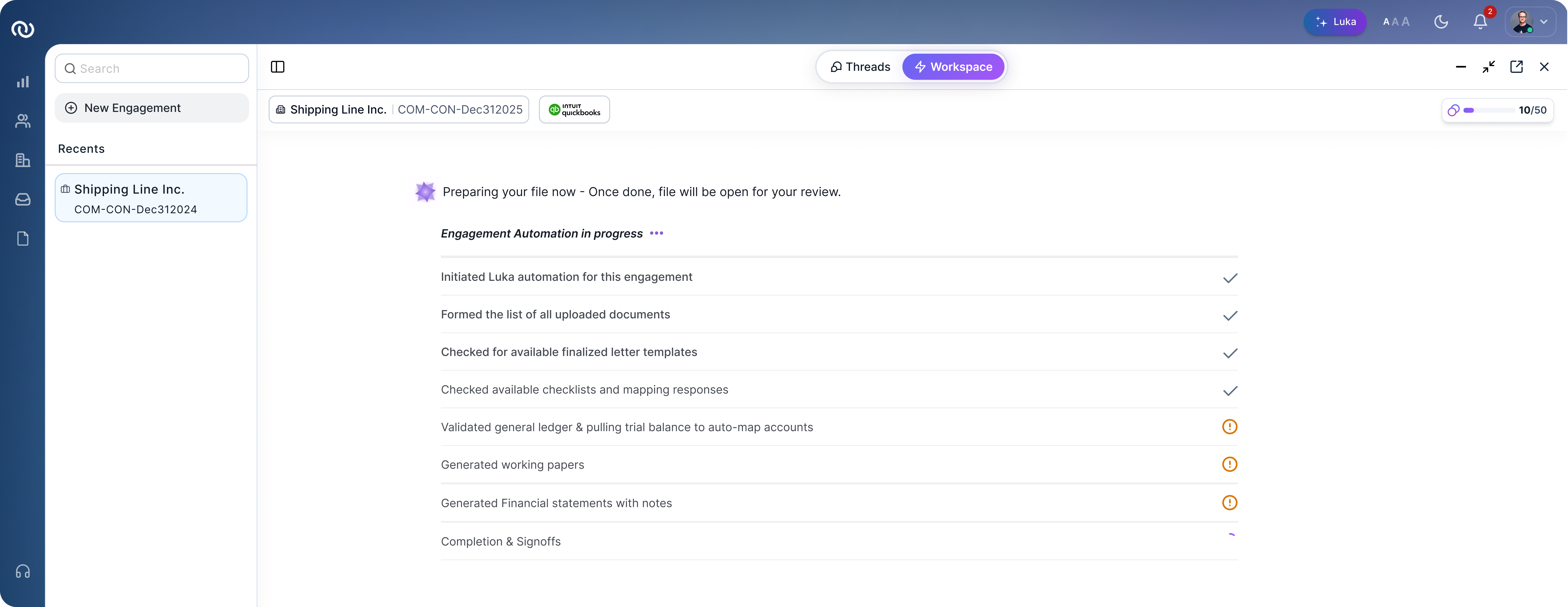Click 'Validated general ledger & pulling trial balance' text
Viewport: 1568px width, 607px height.
627,427
